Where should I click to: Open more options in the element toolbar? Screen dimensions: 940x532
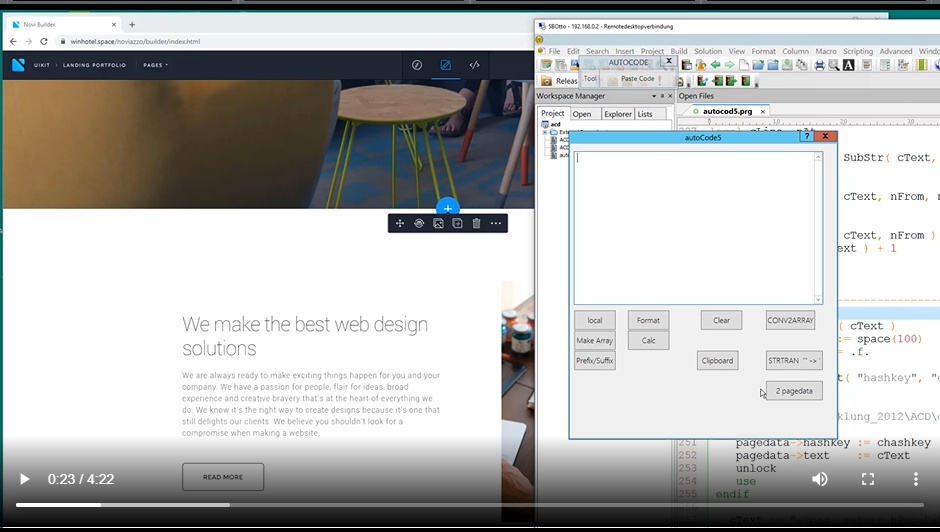pyautogui.click(x=496, y=224)
